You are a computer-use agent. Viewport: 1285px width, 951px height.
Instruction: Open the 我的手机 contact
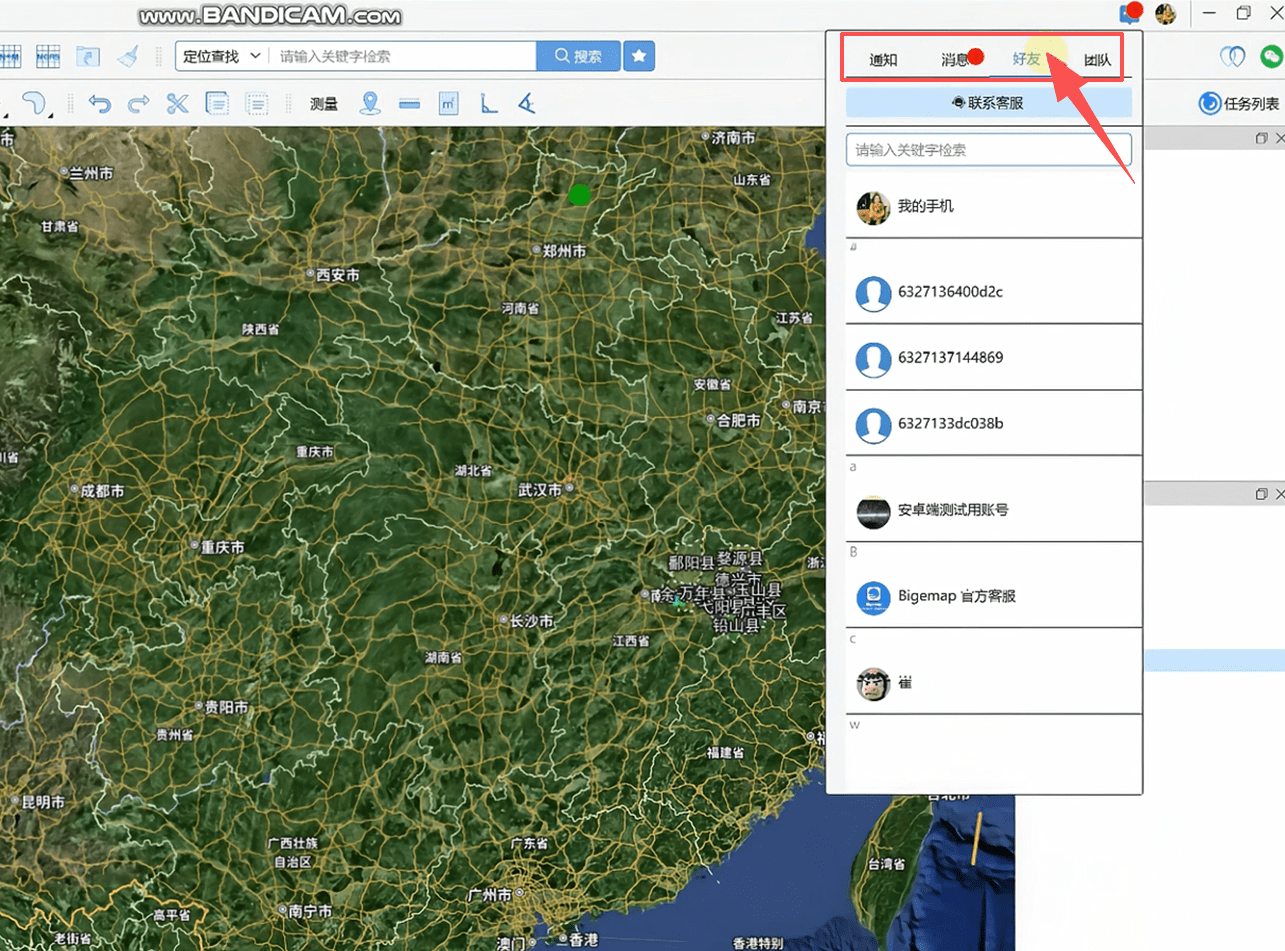pyautogui.click(x=993, y=206)
